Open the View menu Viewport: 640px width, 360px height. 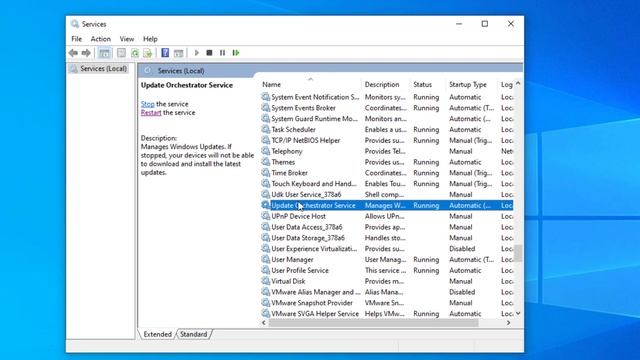127,39
